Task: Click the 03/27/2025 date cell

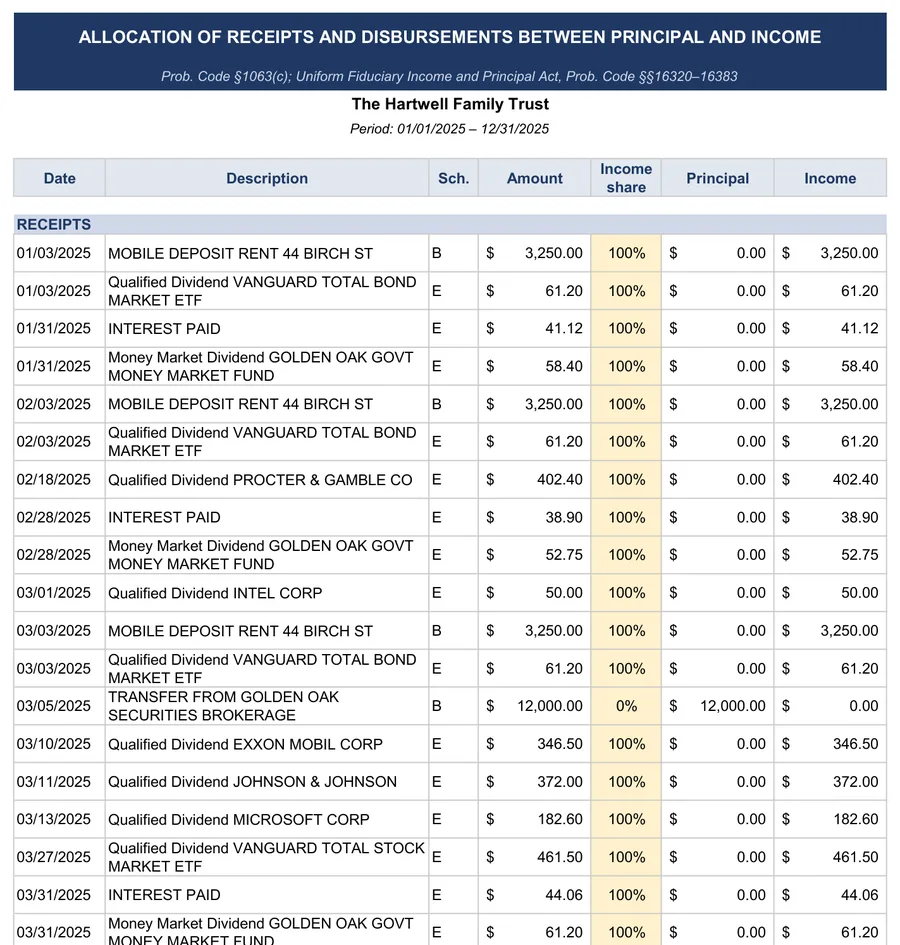Action: coord(60,857)
